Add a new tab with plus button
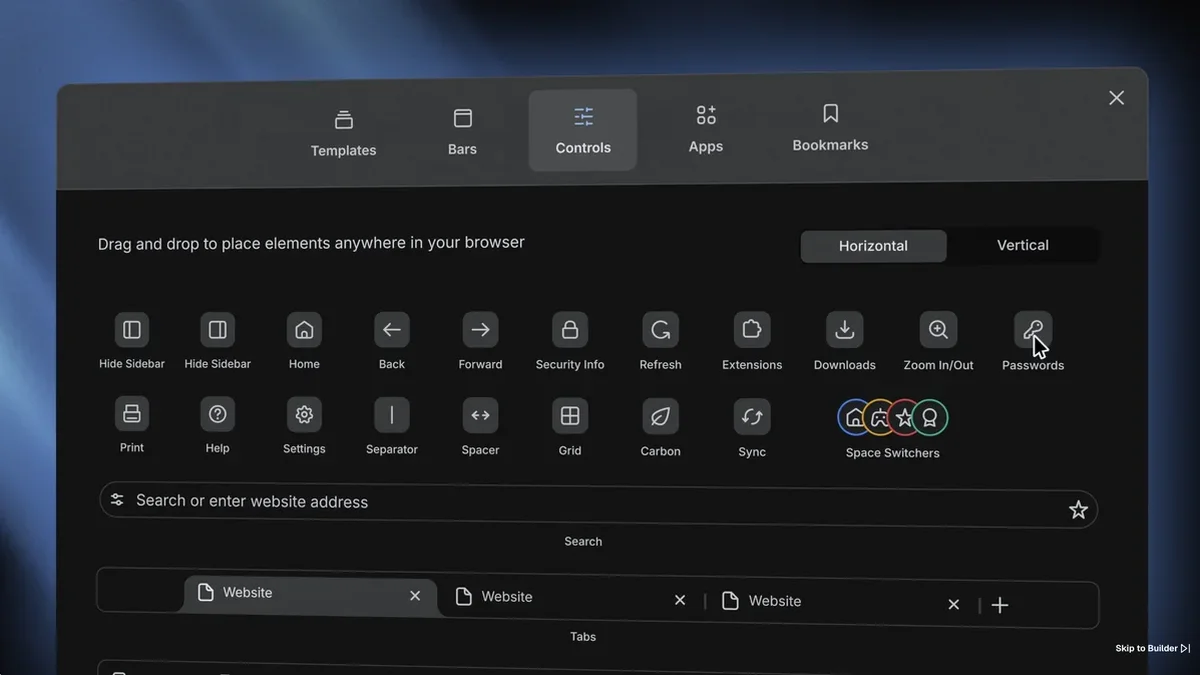The width and height of the screenshot is (1200, 675). [x=1000, y=605]
